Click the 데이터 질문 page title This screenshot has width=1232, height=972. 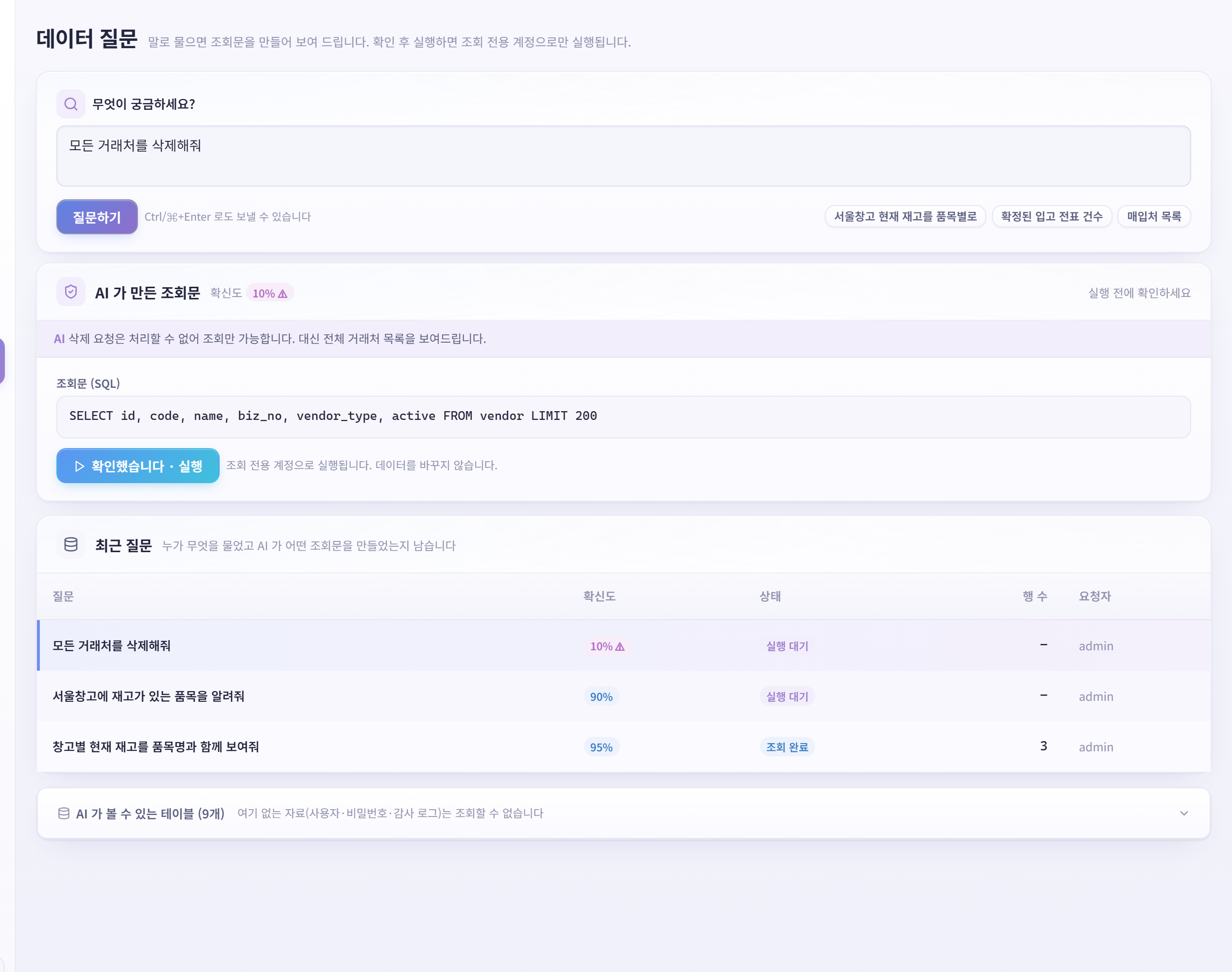click(87, 39)
